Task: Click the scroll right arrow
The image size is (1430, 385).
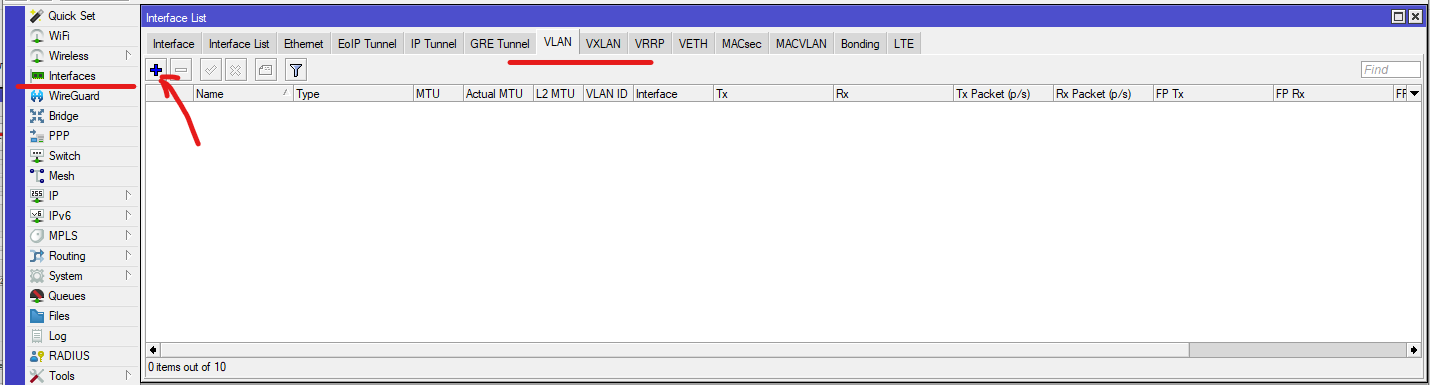Action: (1414, 350)
